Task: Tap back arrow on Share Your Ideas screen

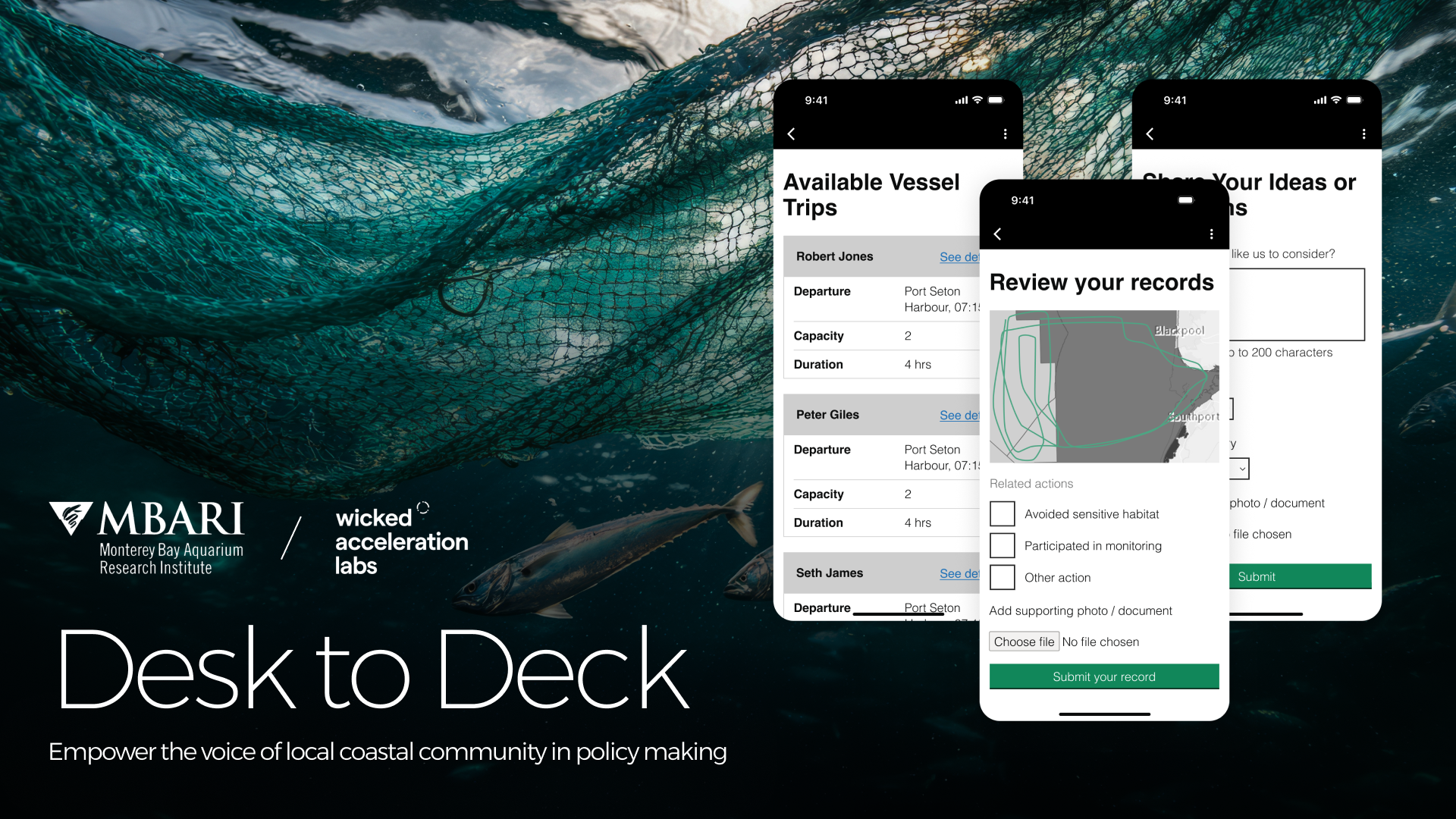Action: 1150,134
